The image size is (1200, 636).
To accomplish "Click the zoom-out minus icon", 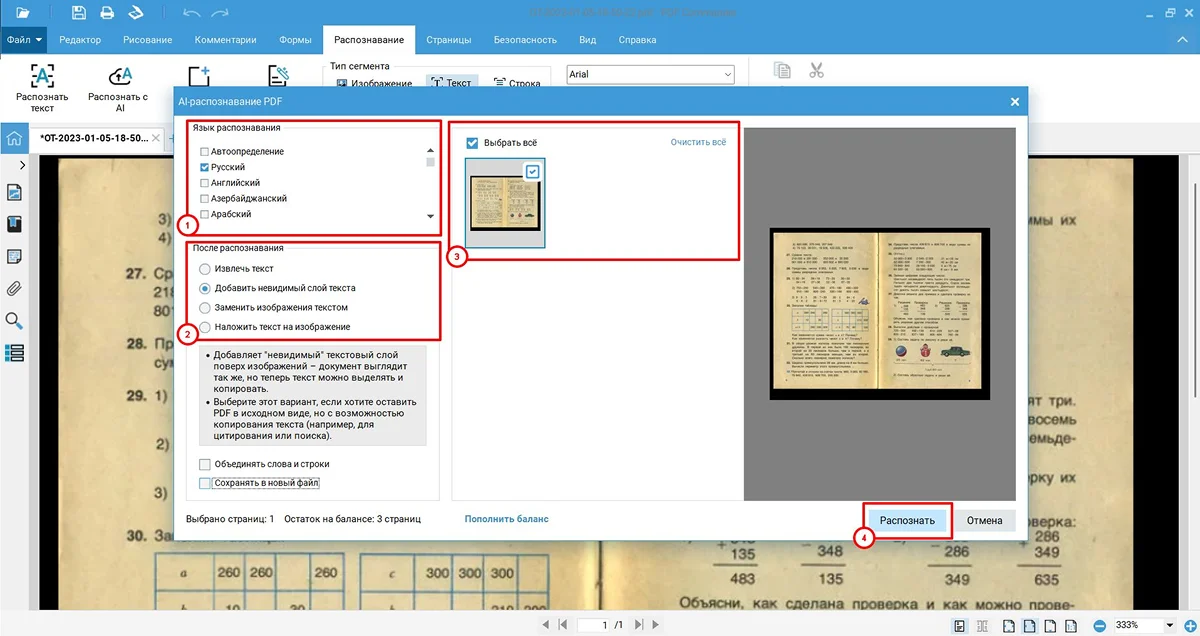I will [1099, 626].
